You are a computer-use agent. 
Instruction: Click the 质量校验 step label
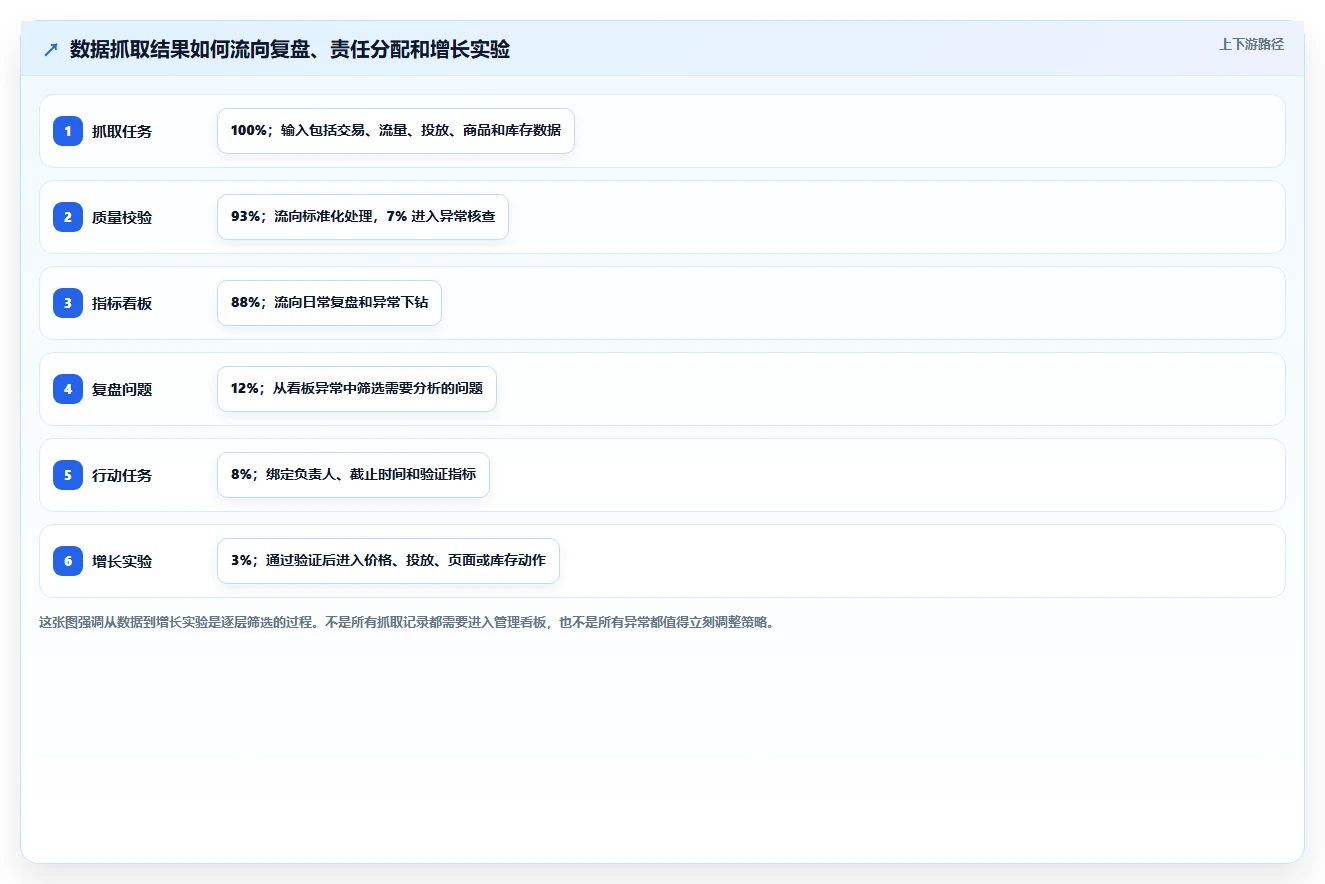coord(122,217)
